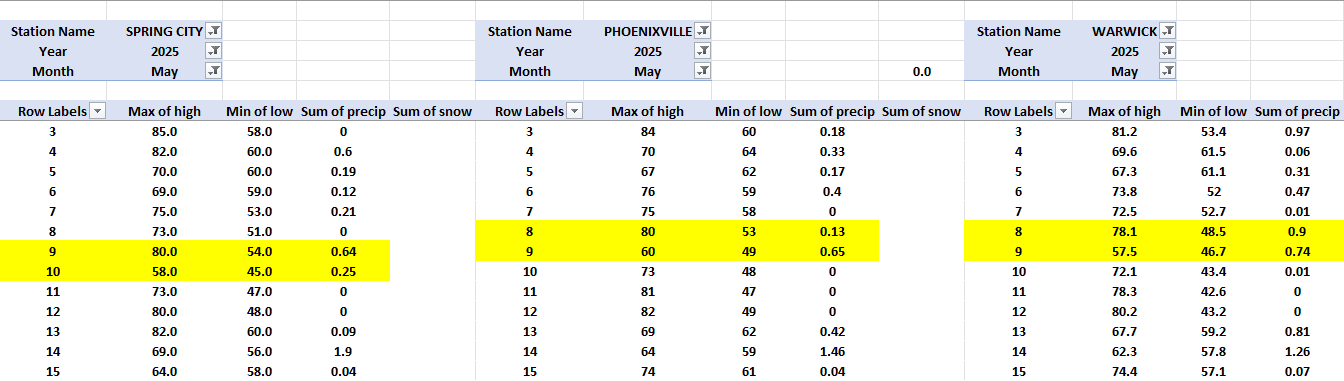
Task: Select Max of high header in Spring City table
Action: 165,111
